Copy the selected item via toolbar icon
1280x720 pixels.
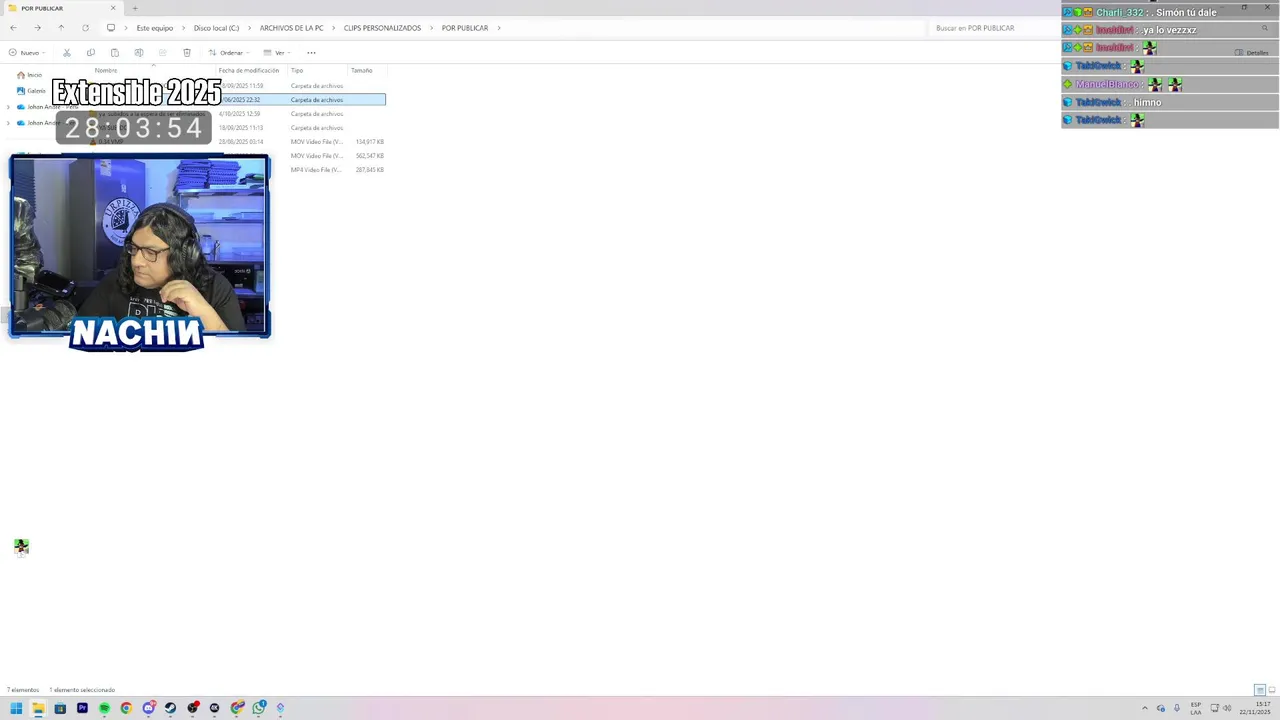click(x=91, y=53)
